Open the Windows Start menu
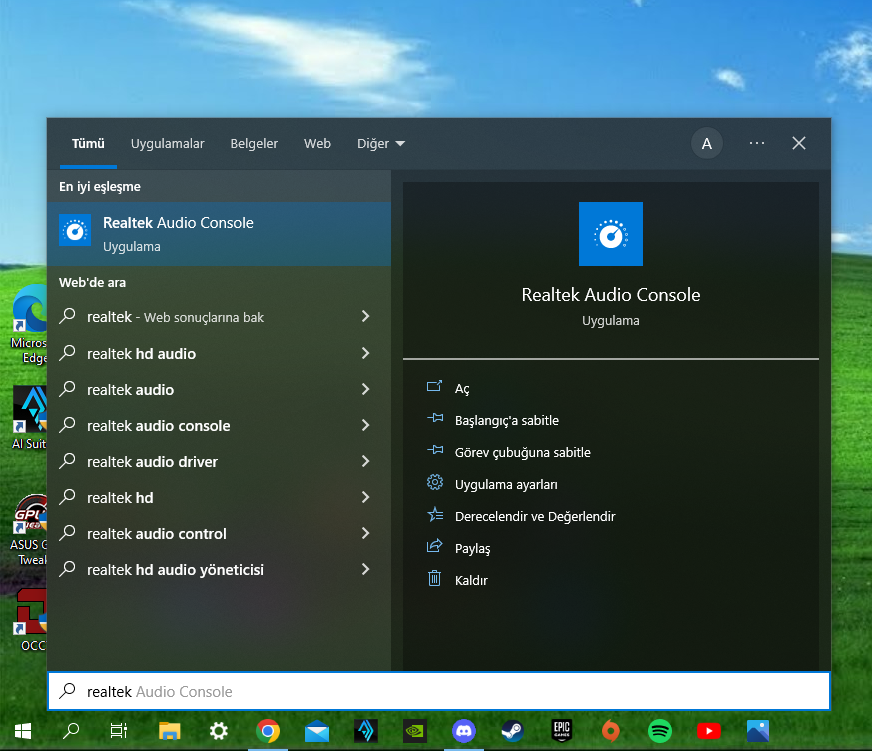The height and width of the screenshot is (751, 872). [x=23, y=731]
